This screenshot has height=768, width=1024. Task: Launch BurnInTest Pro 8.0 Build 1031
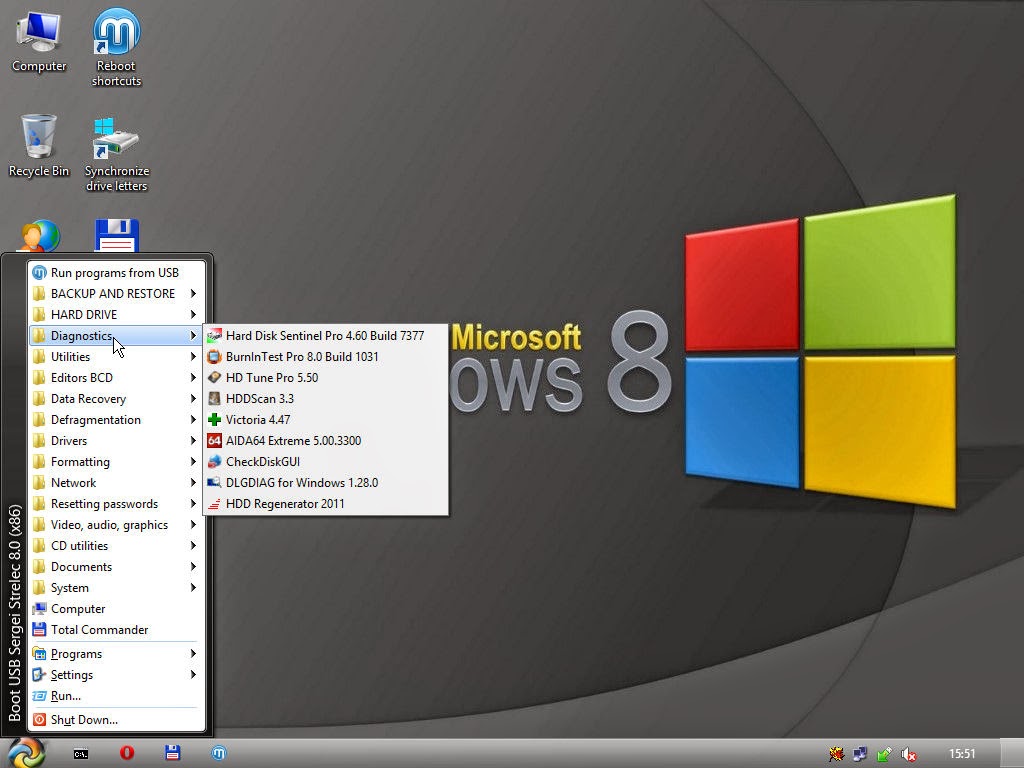pos(325,357)
